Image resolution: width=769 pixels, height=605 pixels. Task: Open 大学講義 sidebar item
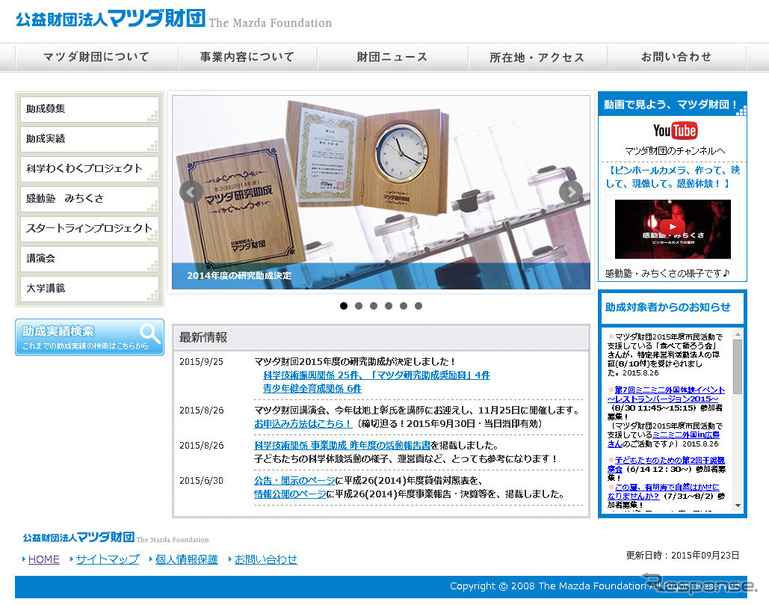pyautogui.click(x=89, y=288)
